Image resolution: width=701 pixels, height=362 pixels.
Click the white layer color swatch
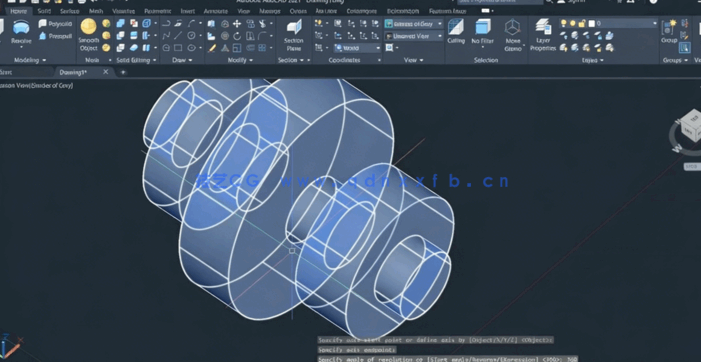click(x=591, y=23)
